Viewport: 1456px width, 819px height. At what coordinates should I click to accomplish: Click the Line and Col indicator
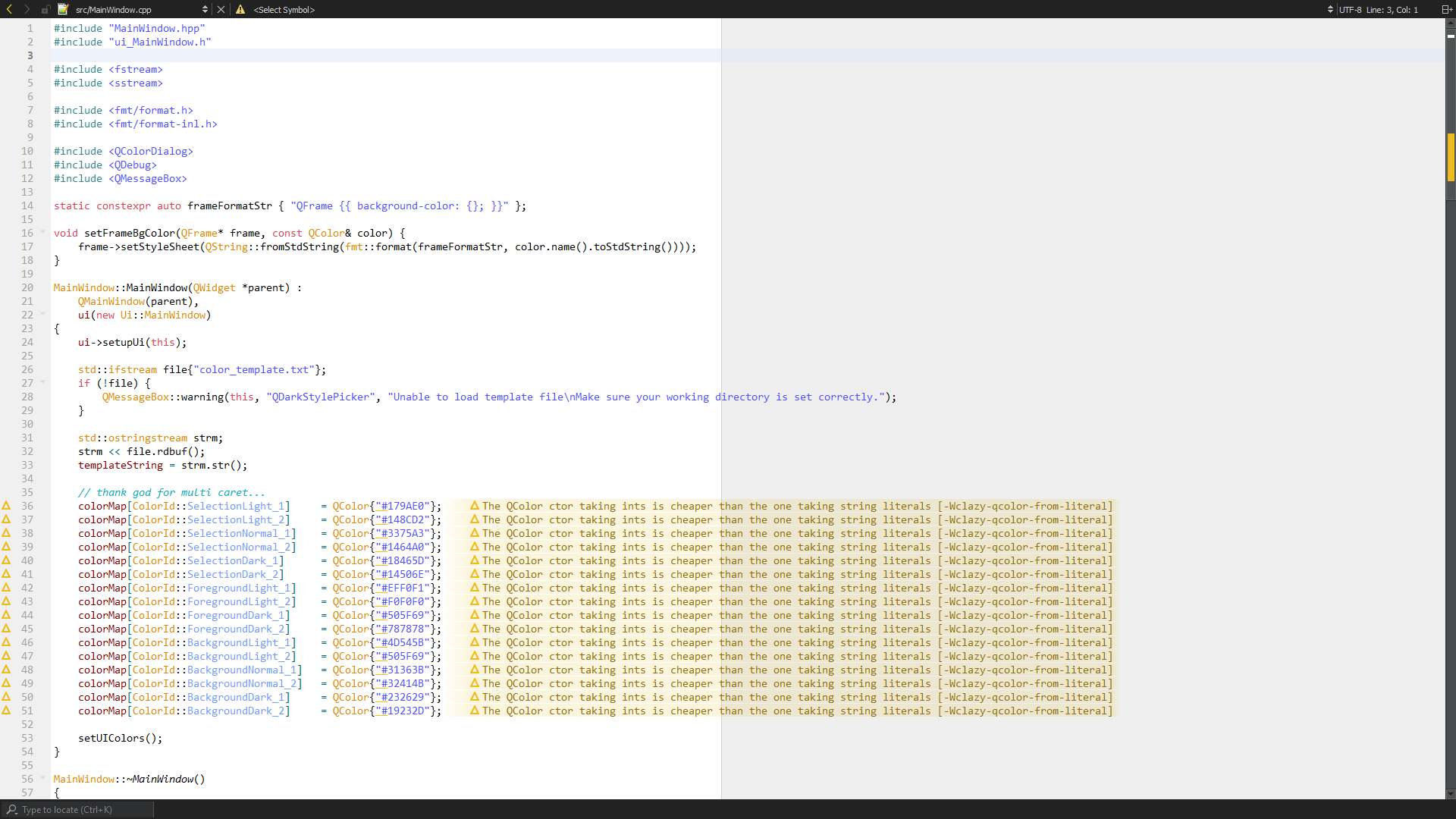click(1392, 9)
